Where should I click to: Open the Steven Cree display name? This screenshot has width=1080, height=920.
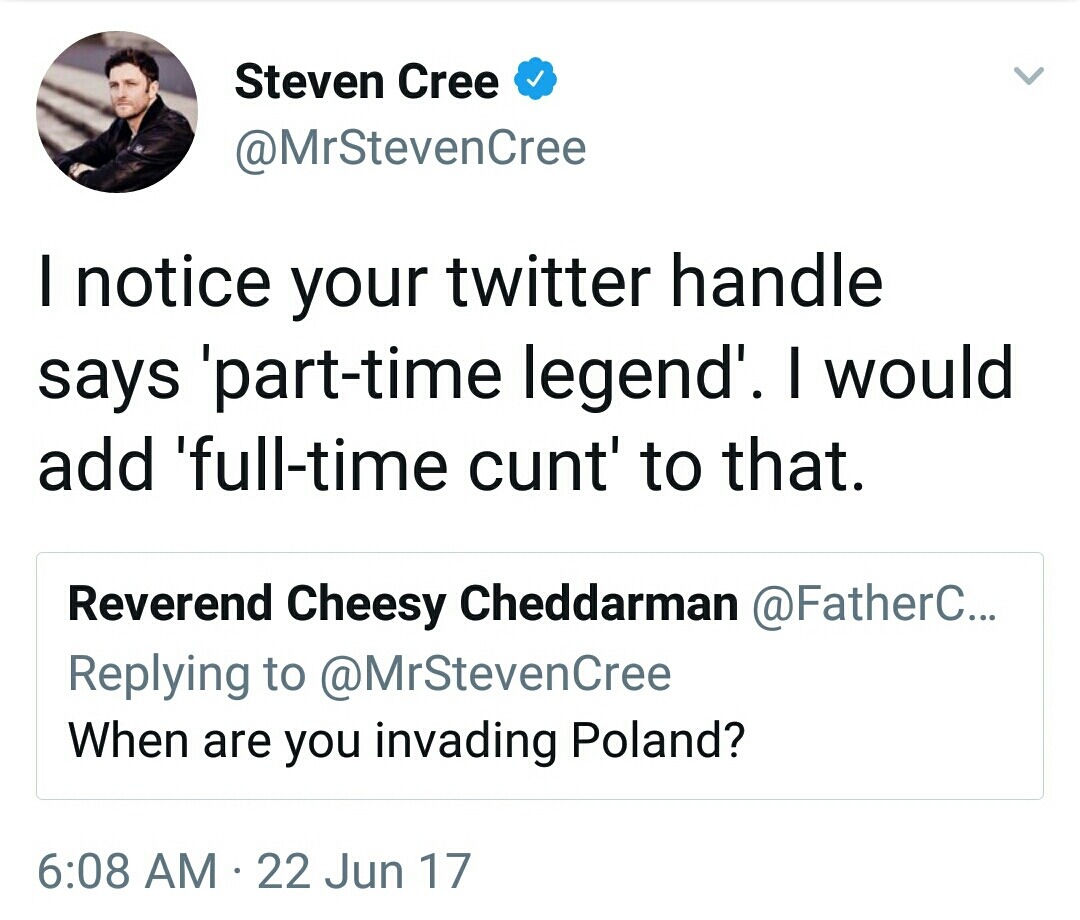366,81
